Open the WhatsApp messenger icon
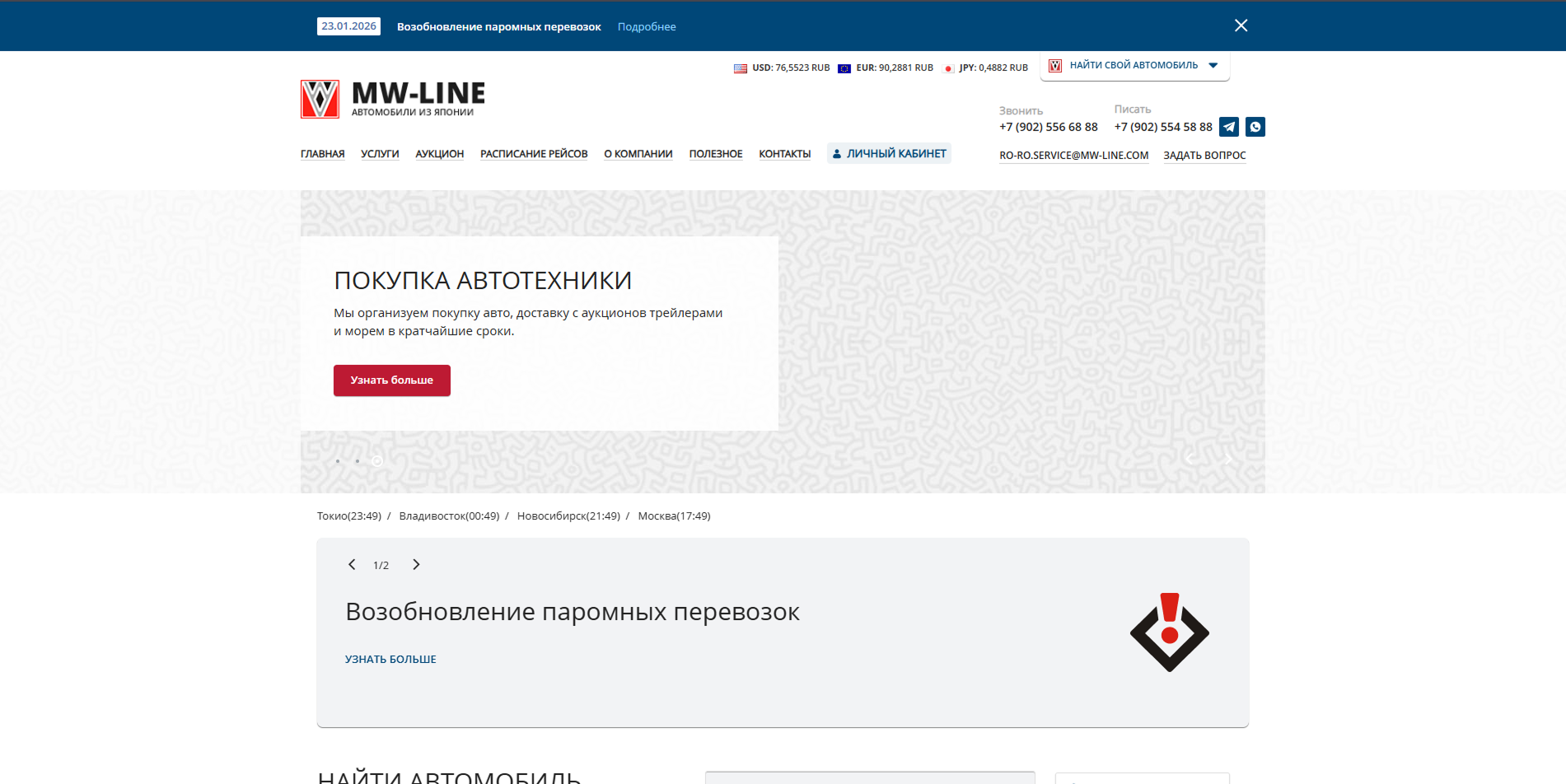Image resolution: width=1566 pixels, height=784 pixels. point(1255,127)
